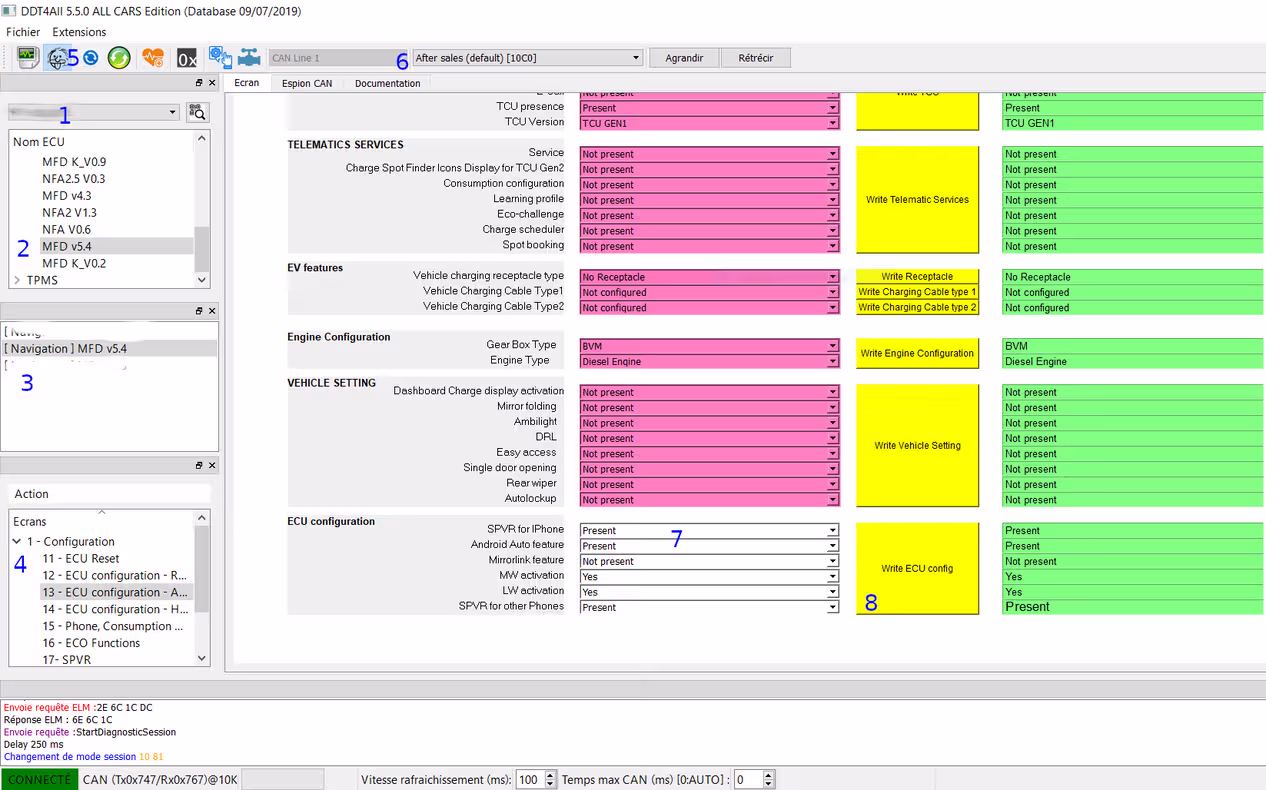Open the After sales session dropdown
Image resolution: width=1266 pixels, height=790 pixels.
[527, 58]
